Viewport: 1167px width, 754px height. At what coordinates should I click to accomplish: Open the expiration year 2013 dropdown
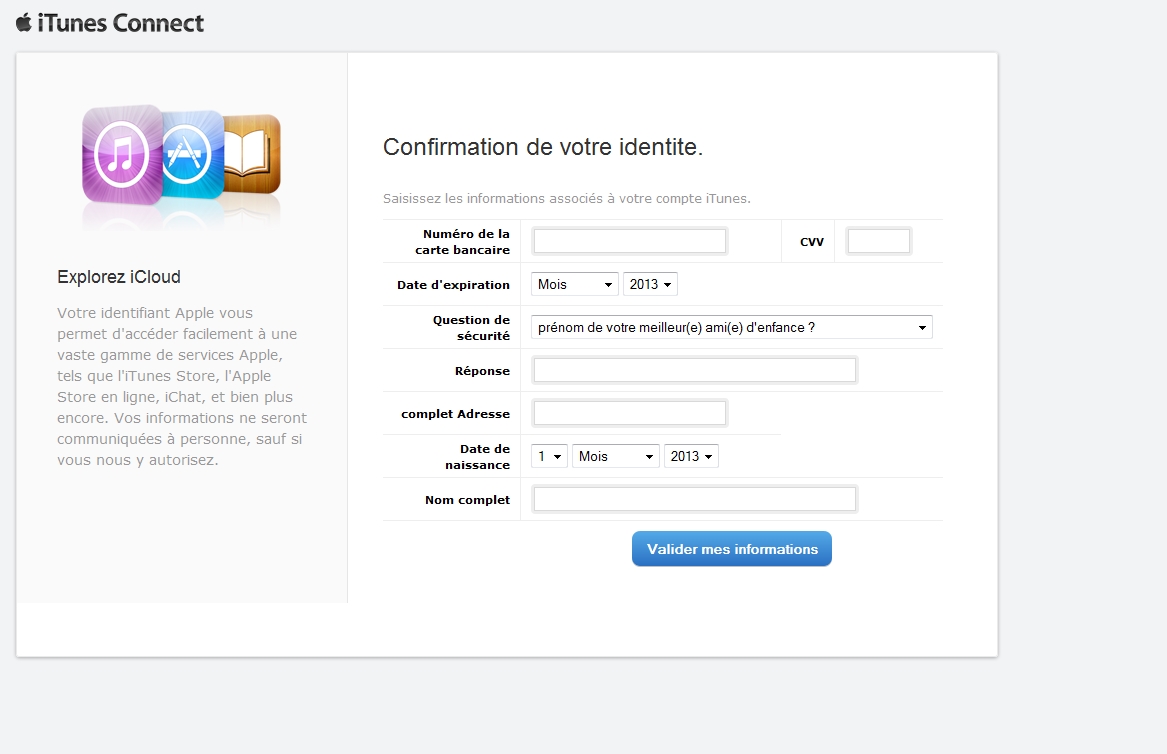pyautogui.click(x=650, y=284)
